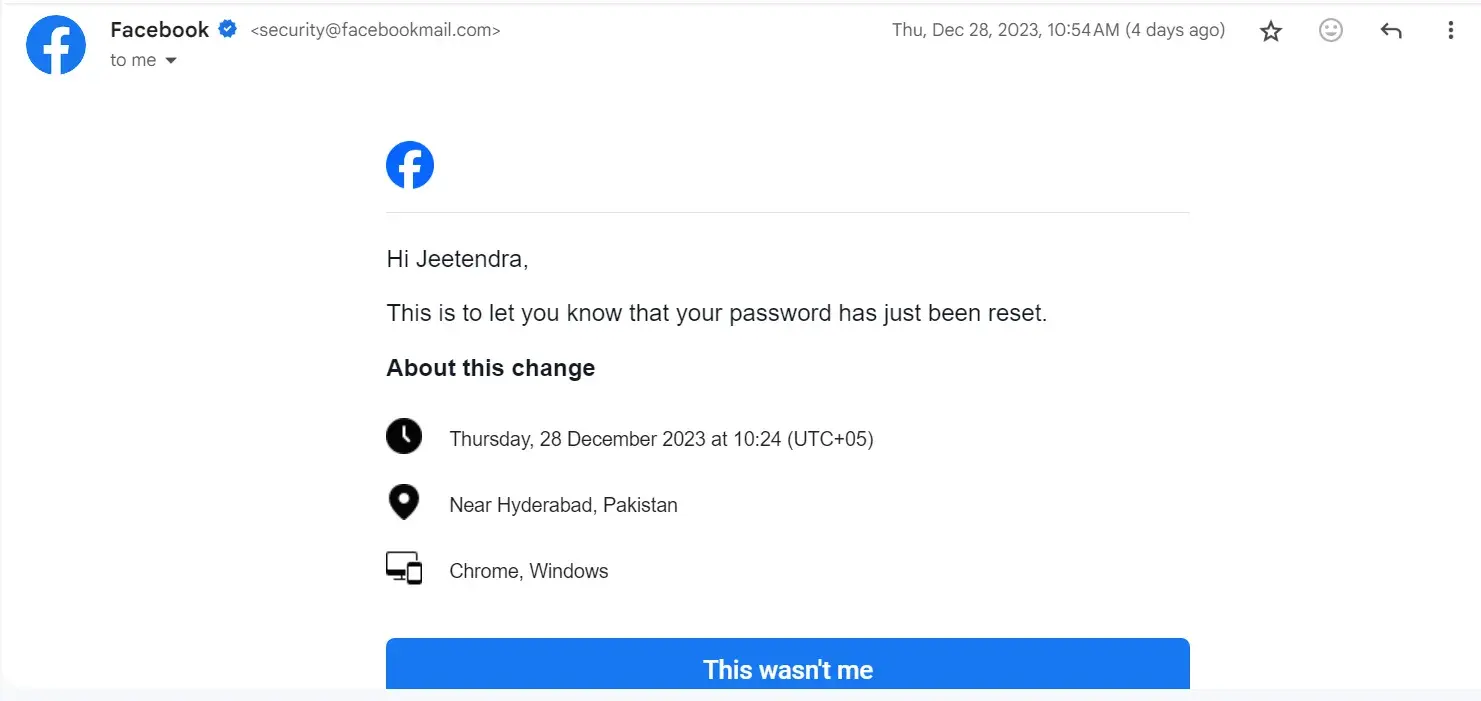Click the sender name "Facebook"

point(160,30)
